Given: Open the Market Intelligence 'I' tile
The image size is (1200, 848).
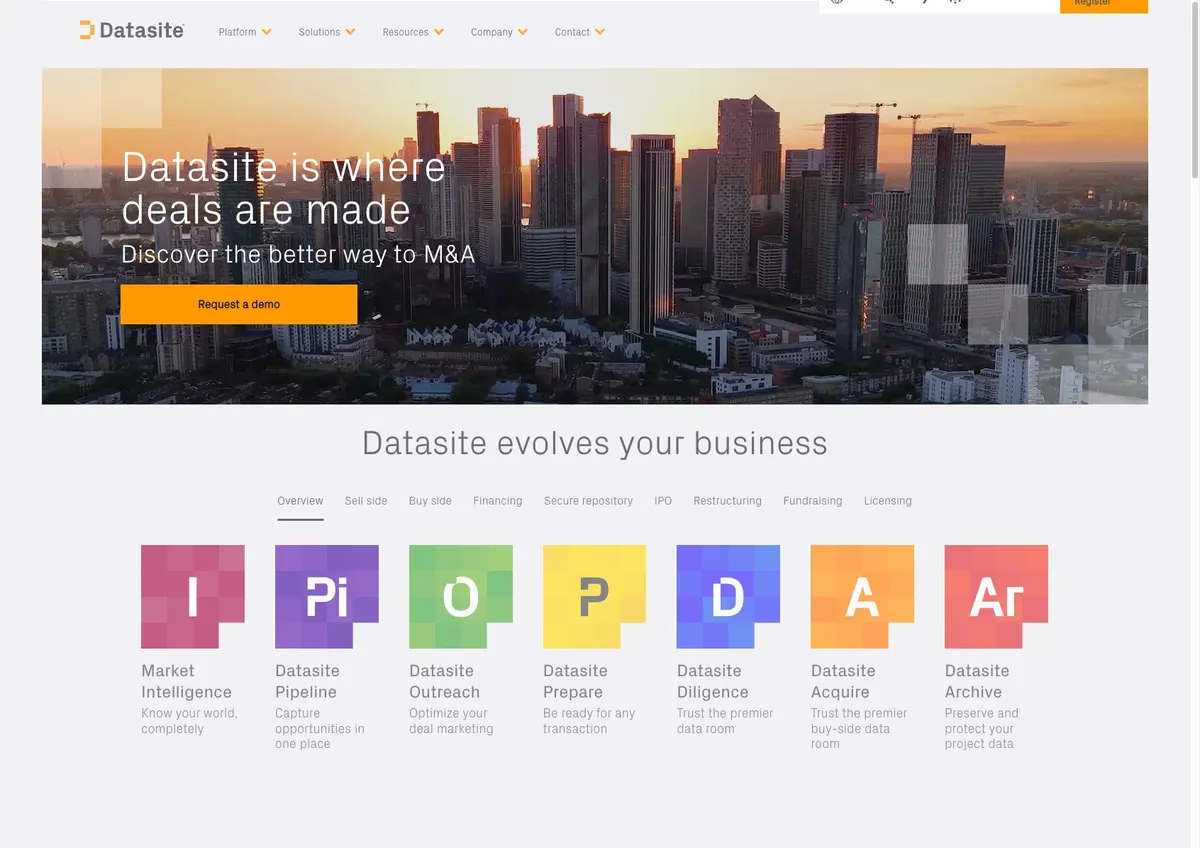Looking at the screenshot, I should coord(193,597).
